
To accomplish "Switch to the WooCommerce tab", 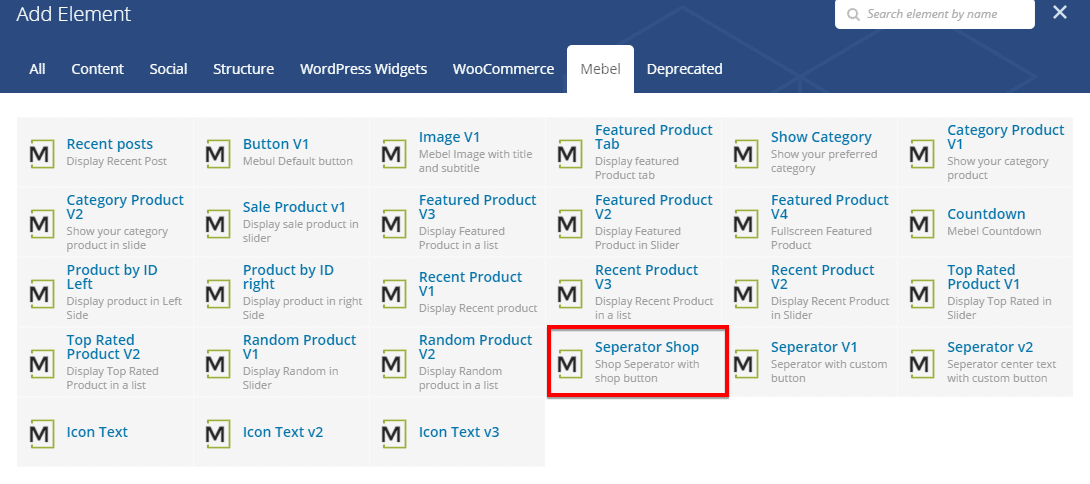I will click(x=503, y=69).
